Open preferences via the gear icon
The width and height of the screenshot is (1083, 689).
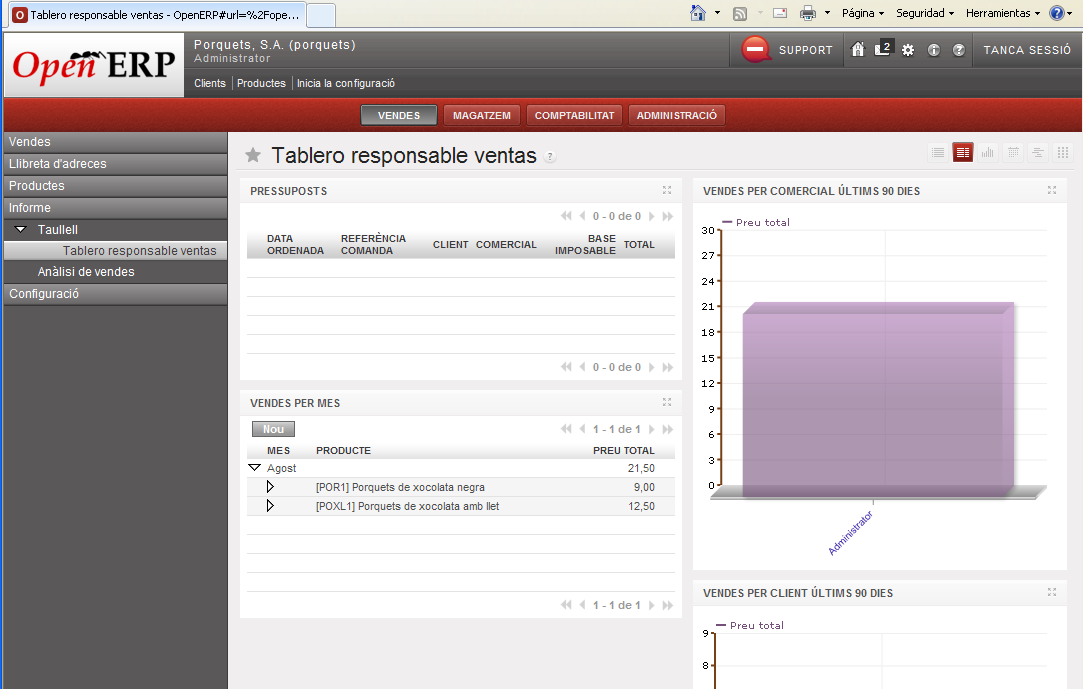click(908, 50)
